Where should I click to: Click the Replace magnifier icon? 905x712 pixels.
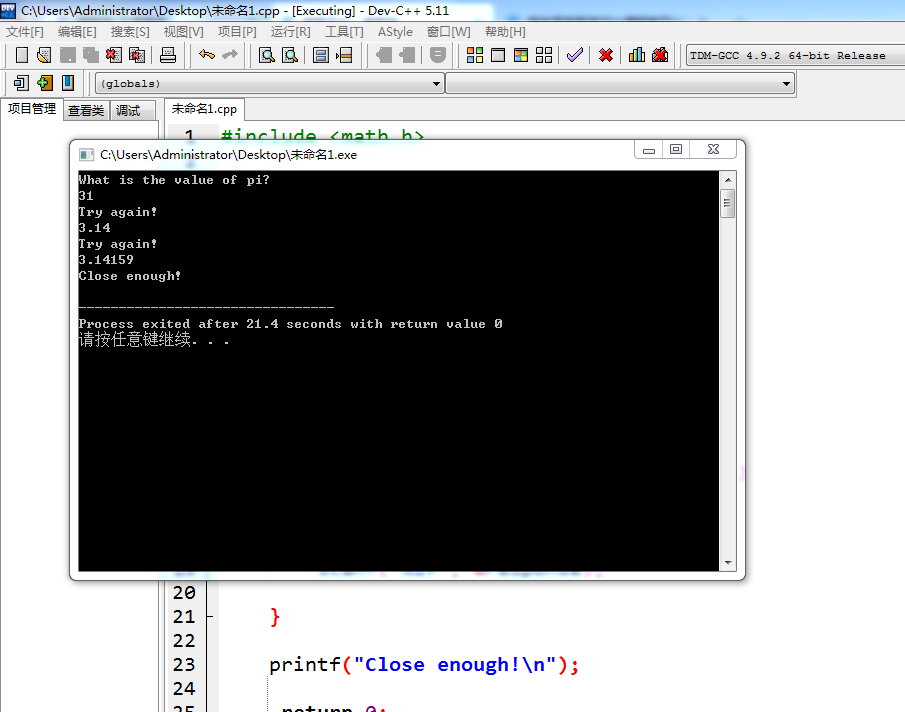click(290, 55)
